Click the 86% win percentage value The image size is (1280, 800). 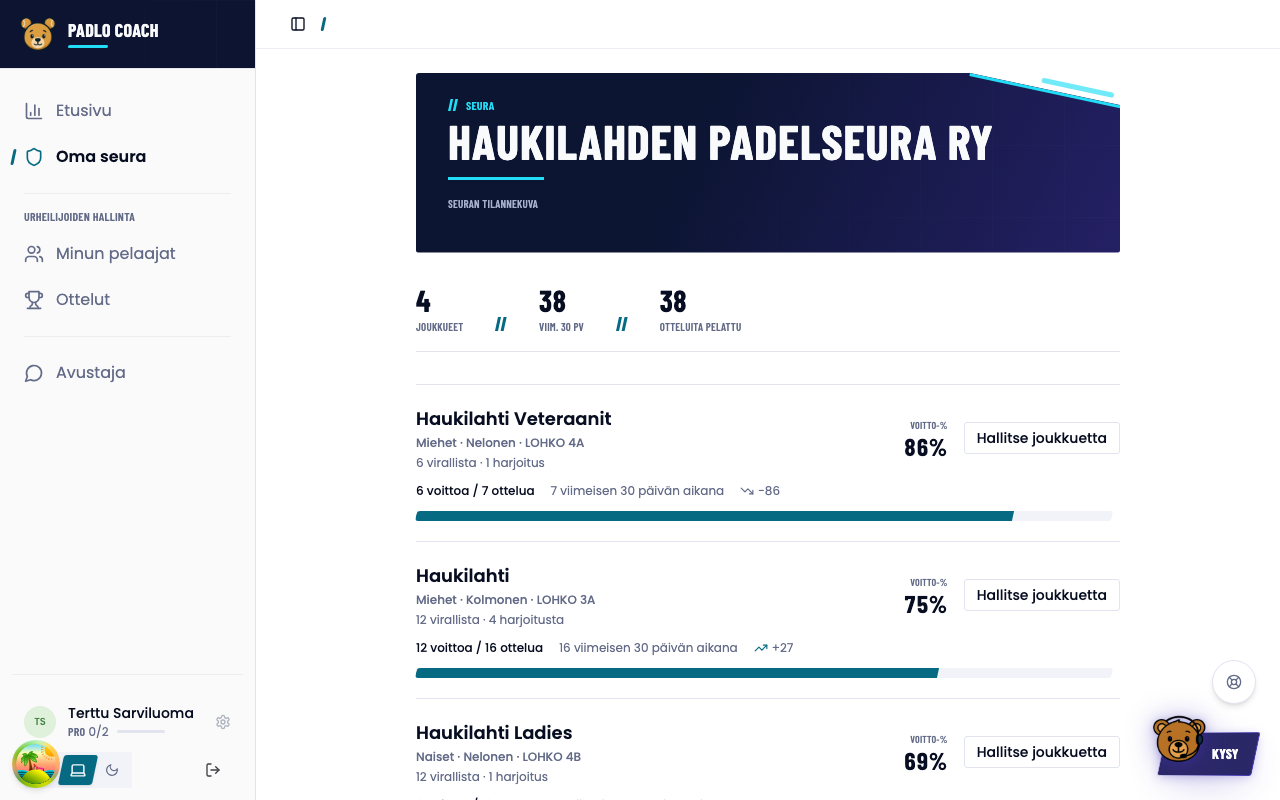coord(925,448)
